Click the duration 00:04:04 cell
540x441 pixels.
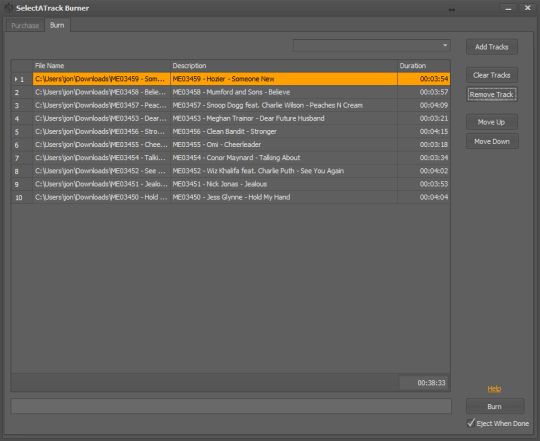point(424,197)
